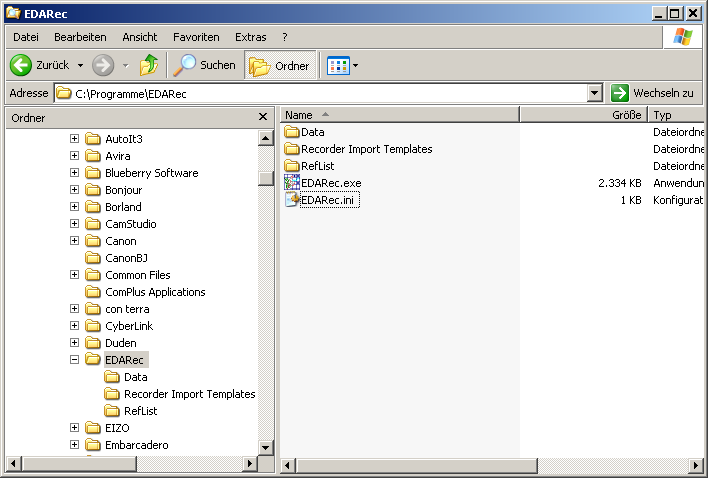
Task: Open the Ansicht menu
Action: point(140,37)
